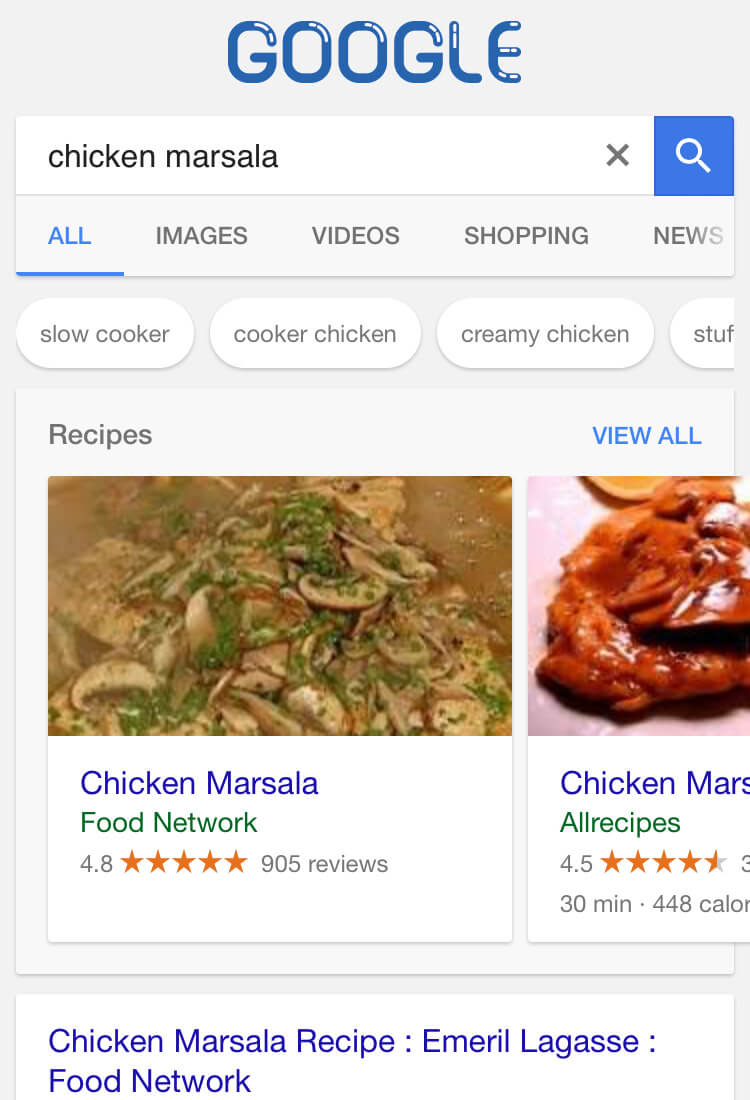This screenshot has height=1100, width=750.
Task: Click the Food Network star rating
Action: click(183, 863)
